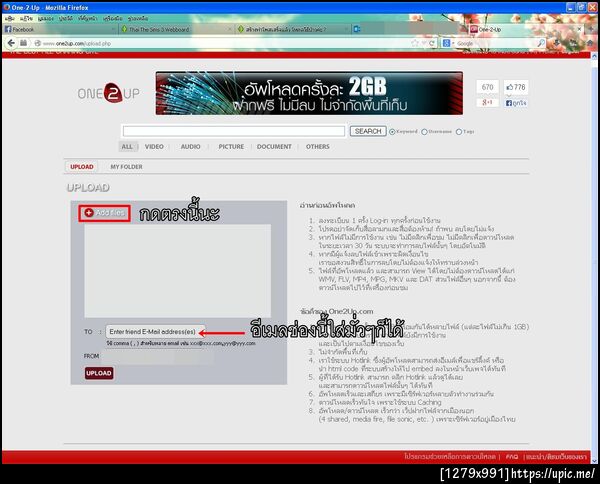Click the first Thai footer link left of FAQ
The height and width of the screenshot is (484, 600).
click(x=450, y=456)
